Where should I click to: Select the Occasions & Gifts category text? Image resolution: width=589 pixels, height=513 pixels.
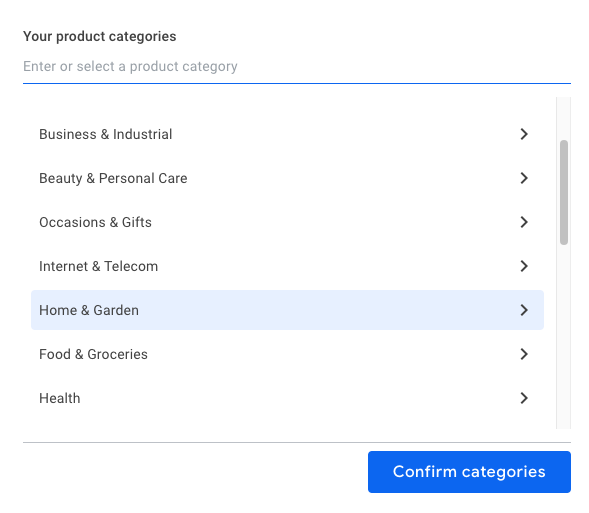pyautogui.click(x=95, y=222)
